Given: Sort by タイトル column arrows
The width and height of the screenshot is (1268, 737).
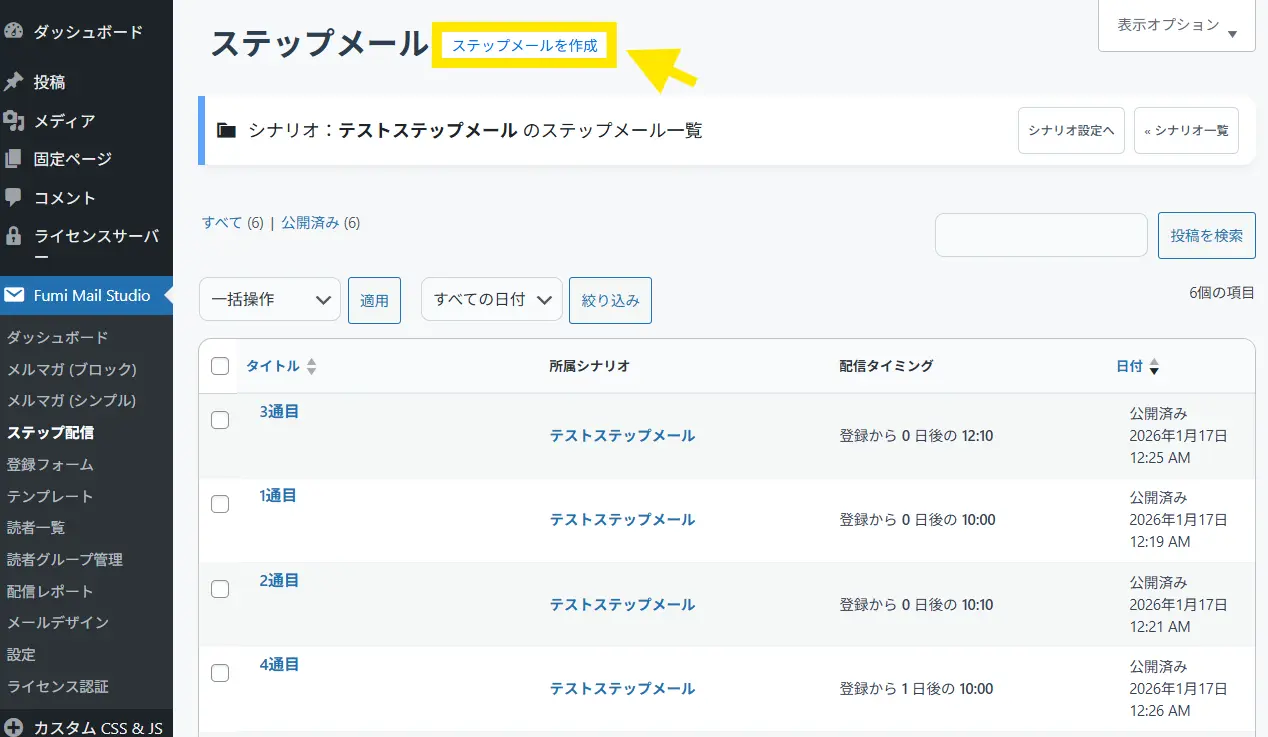Looking at the screenshot, I should coord(311,367).
